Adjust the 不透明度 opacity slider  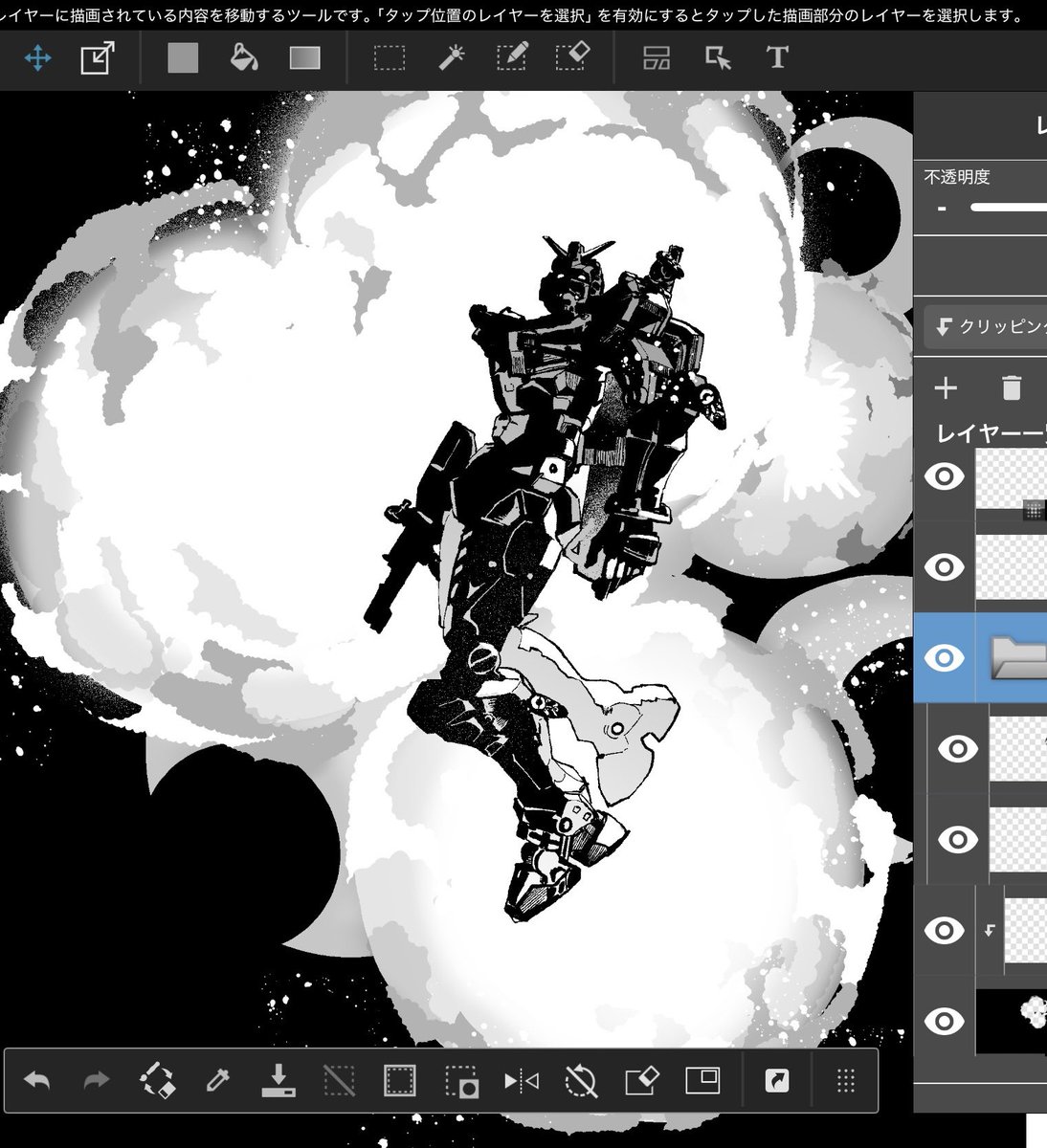[1009, 207]
